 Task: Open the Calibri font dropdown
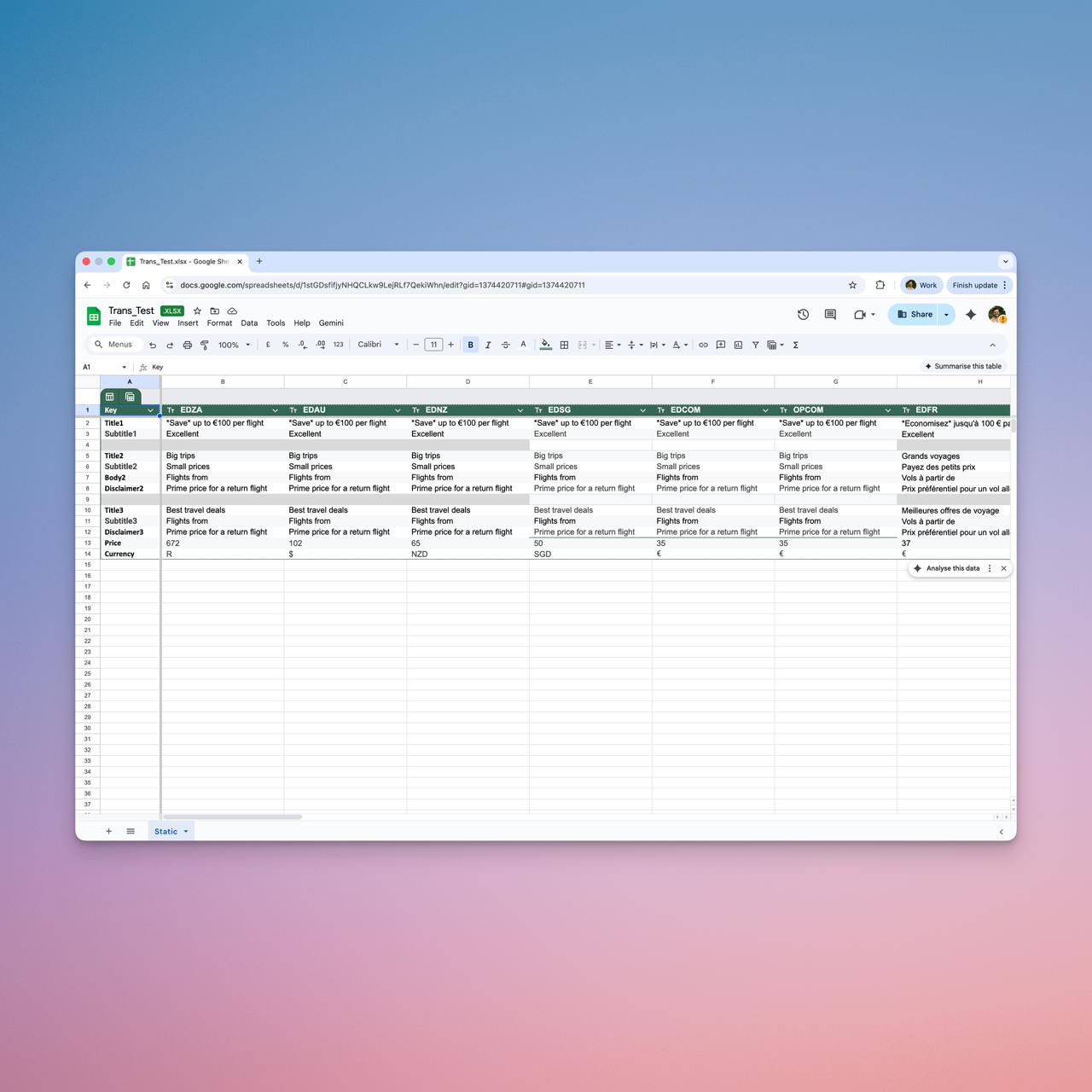coord(378,345)
